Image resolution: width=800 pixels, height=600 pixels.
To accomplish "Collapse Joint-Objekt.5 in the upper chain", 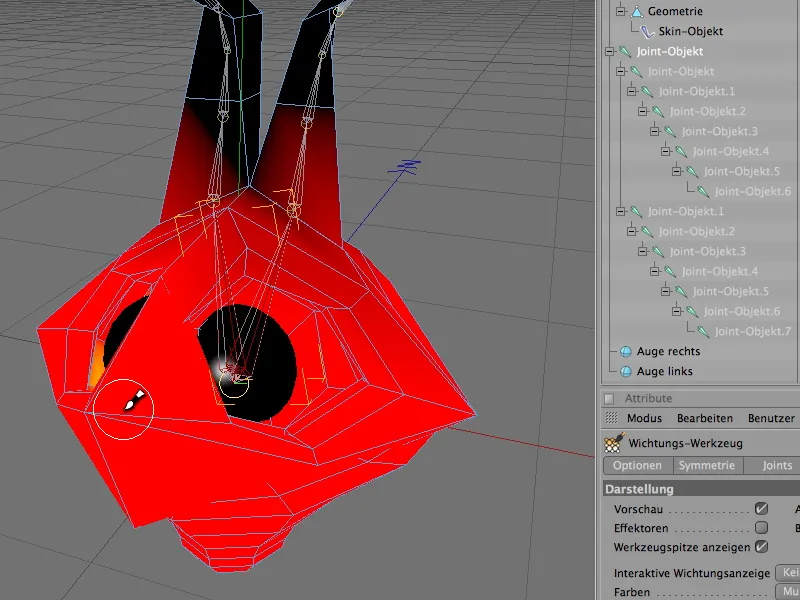I will [677, 171].
